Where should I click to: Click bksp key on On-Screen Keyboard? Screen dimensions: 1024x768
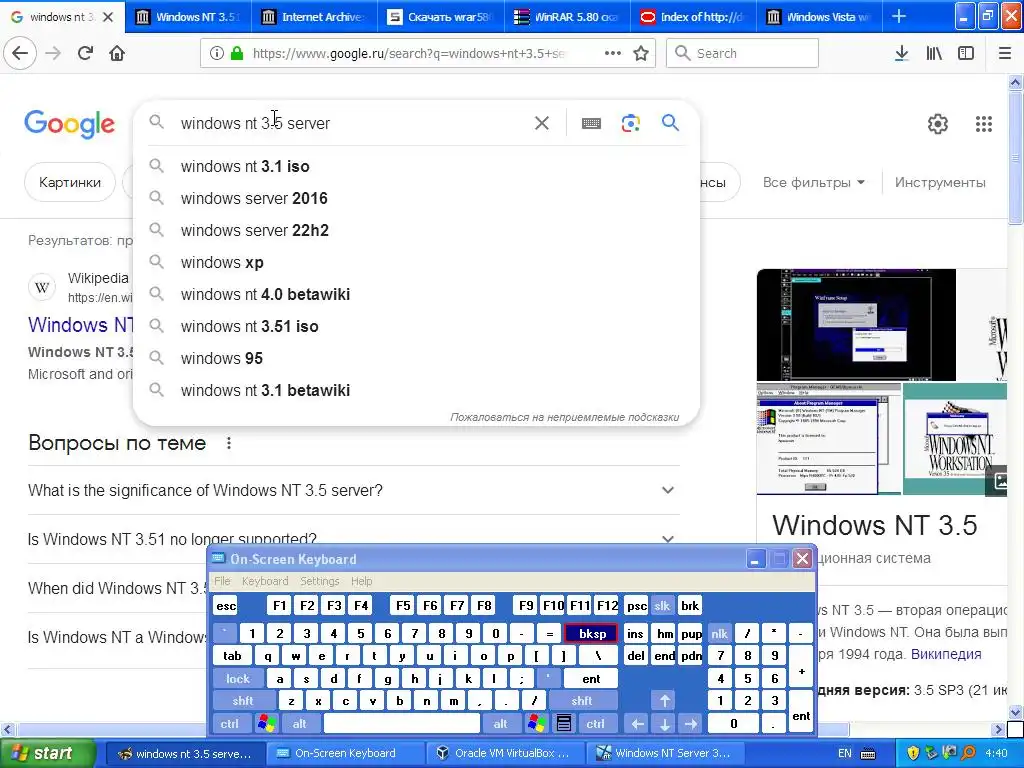(592, 633)
